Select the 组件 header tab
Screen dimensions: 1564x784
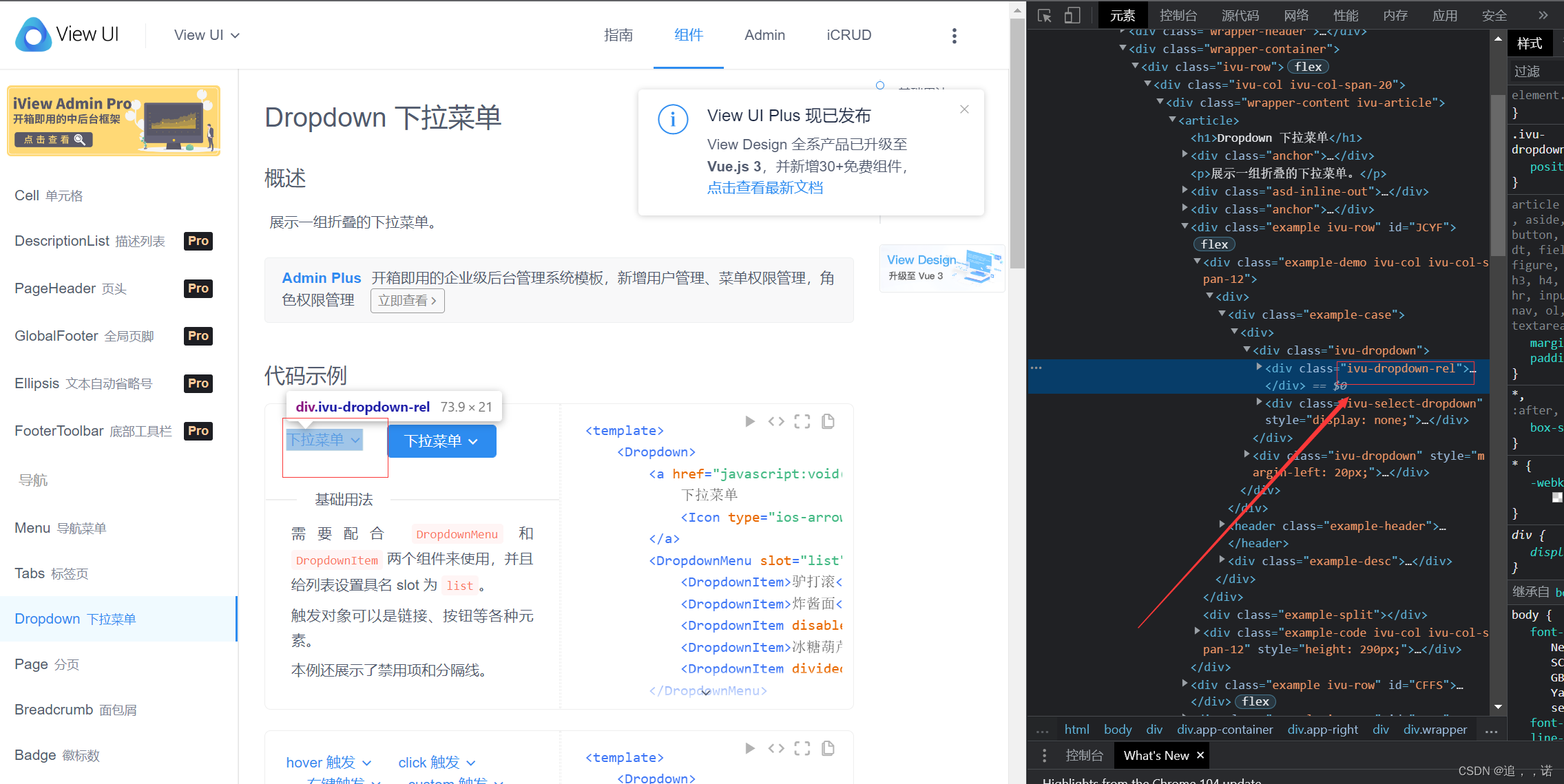(689, 35)
